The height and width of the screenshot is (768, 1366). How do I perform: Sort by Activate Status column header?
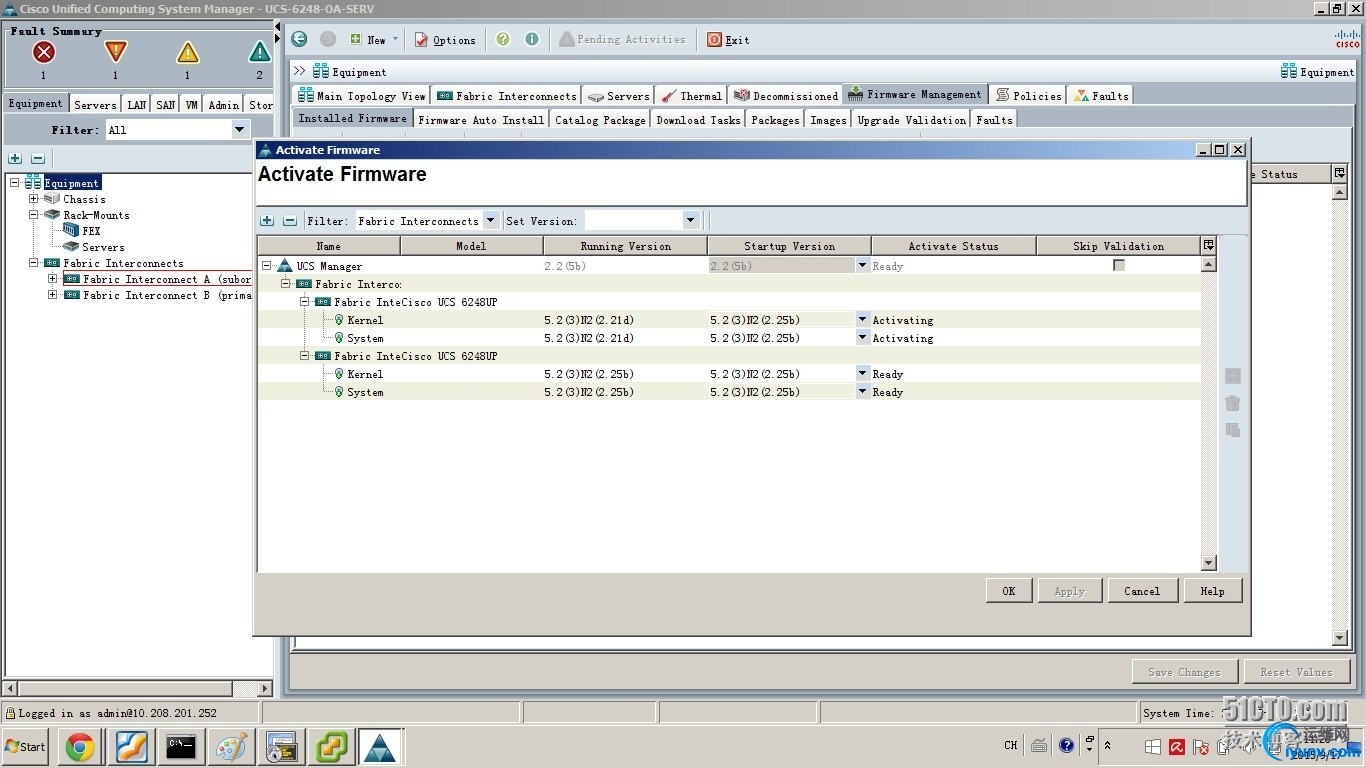(x=953, y=245)
